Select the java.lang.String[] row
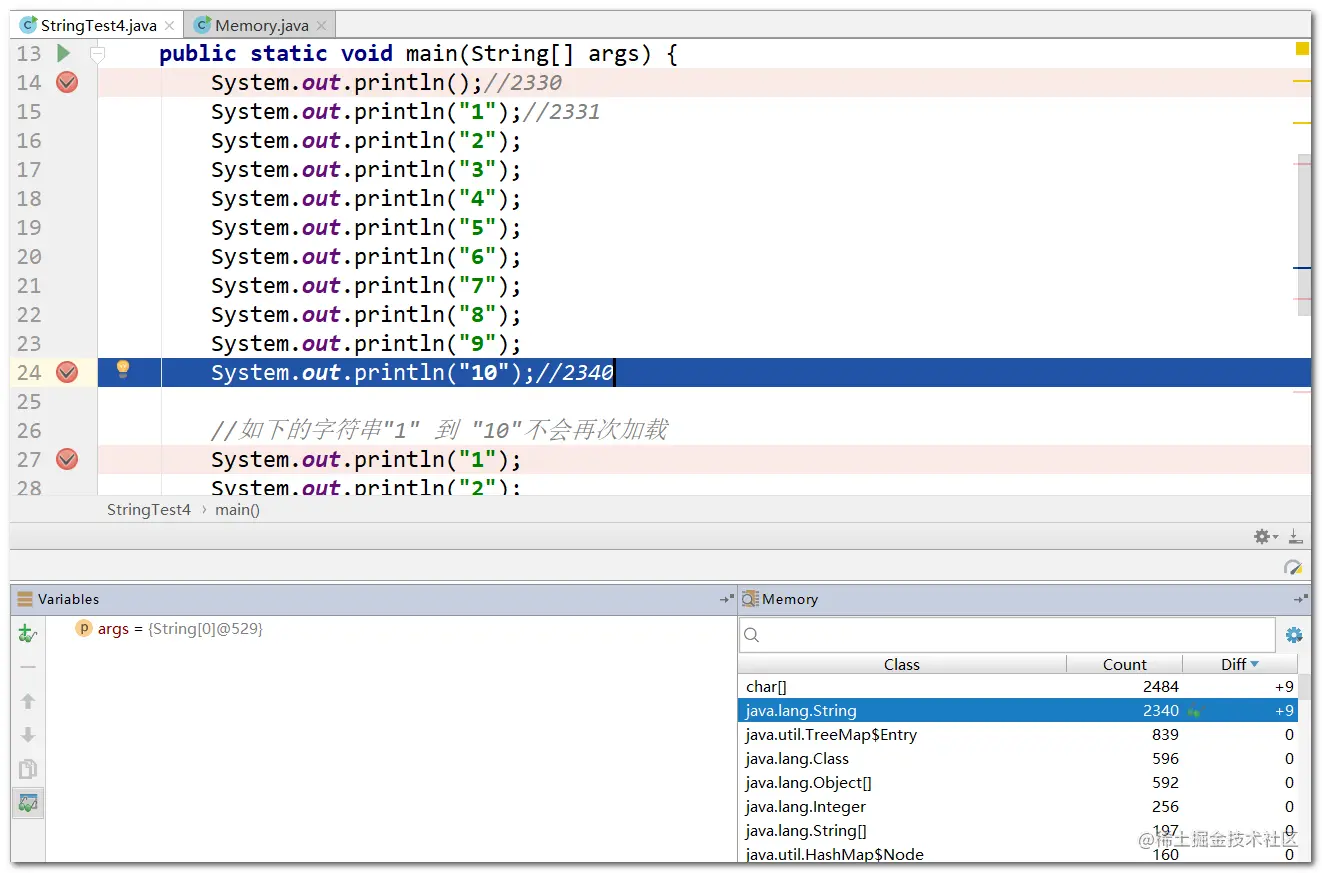Viewport: 1322px width, 873px height. (x=1018, y=831)
